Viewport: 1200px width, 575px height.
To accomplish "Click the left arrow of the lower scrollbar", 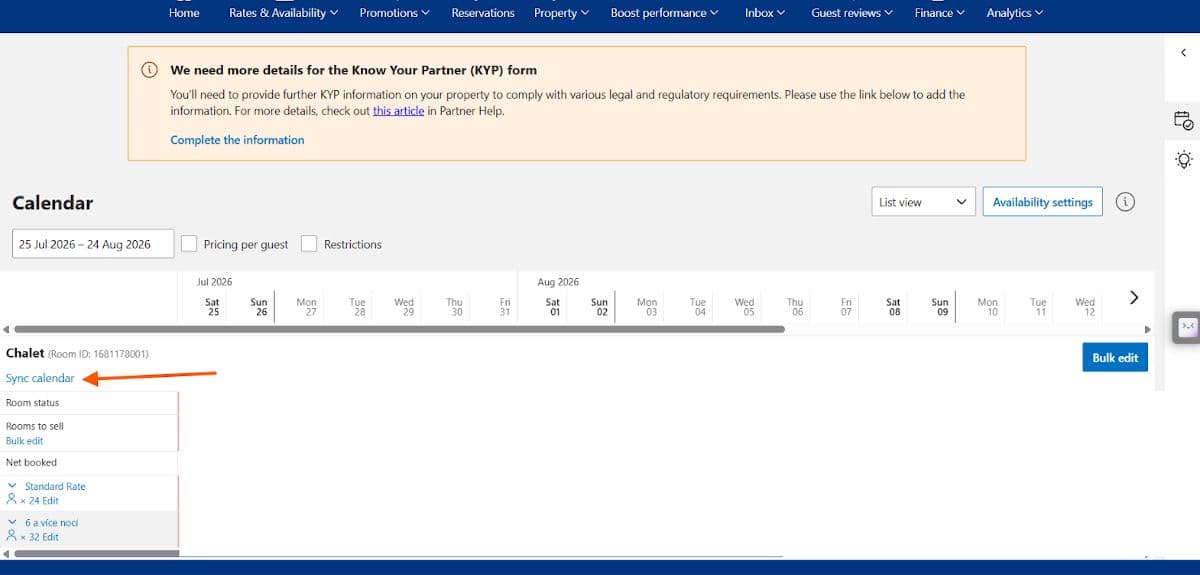I will coord(6,553).
